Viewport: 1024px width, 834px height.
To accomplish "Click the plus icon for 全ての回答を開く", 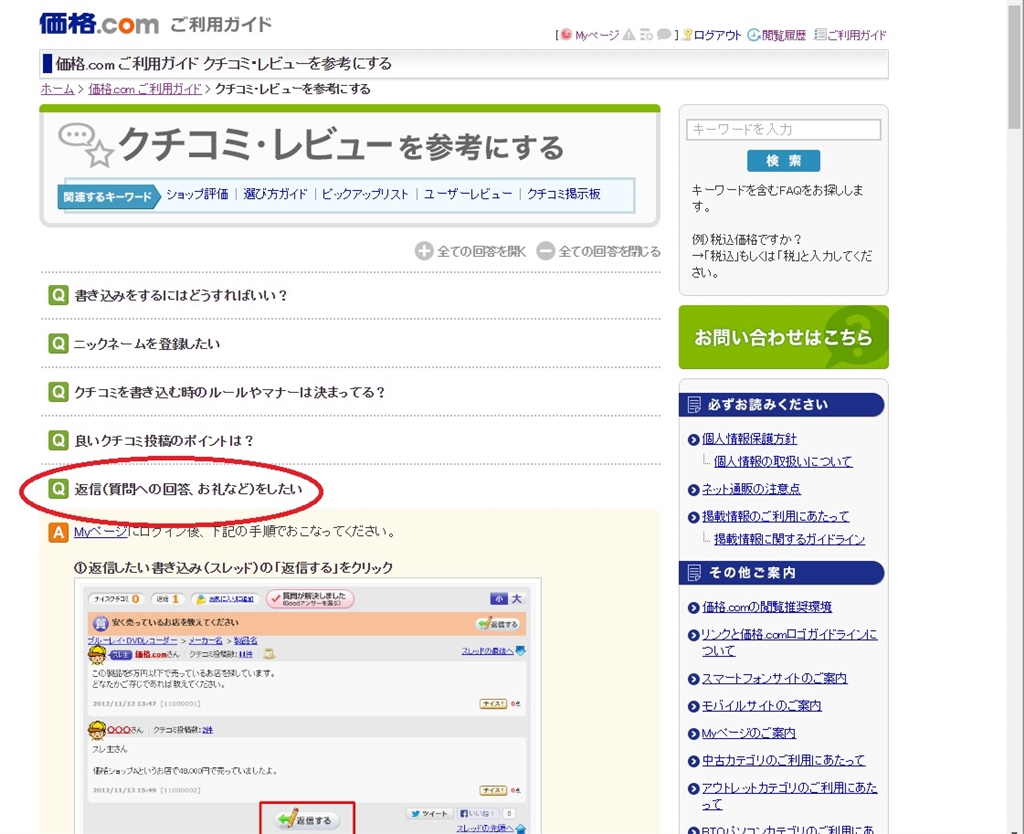I will point(424,251).
